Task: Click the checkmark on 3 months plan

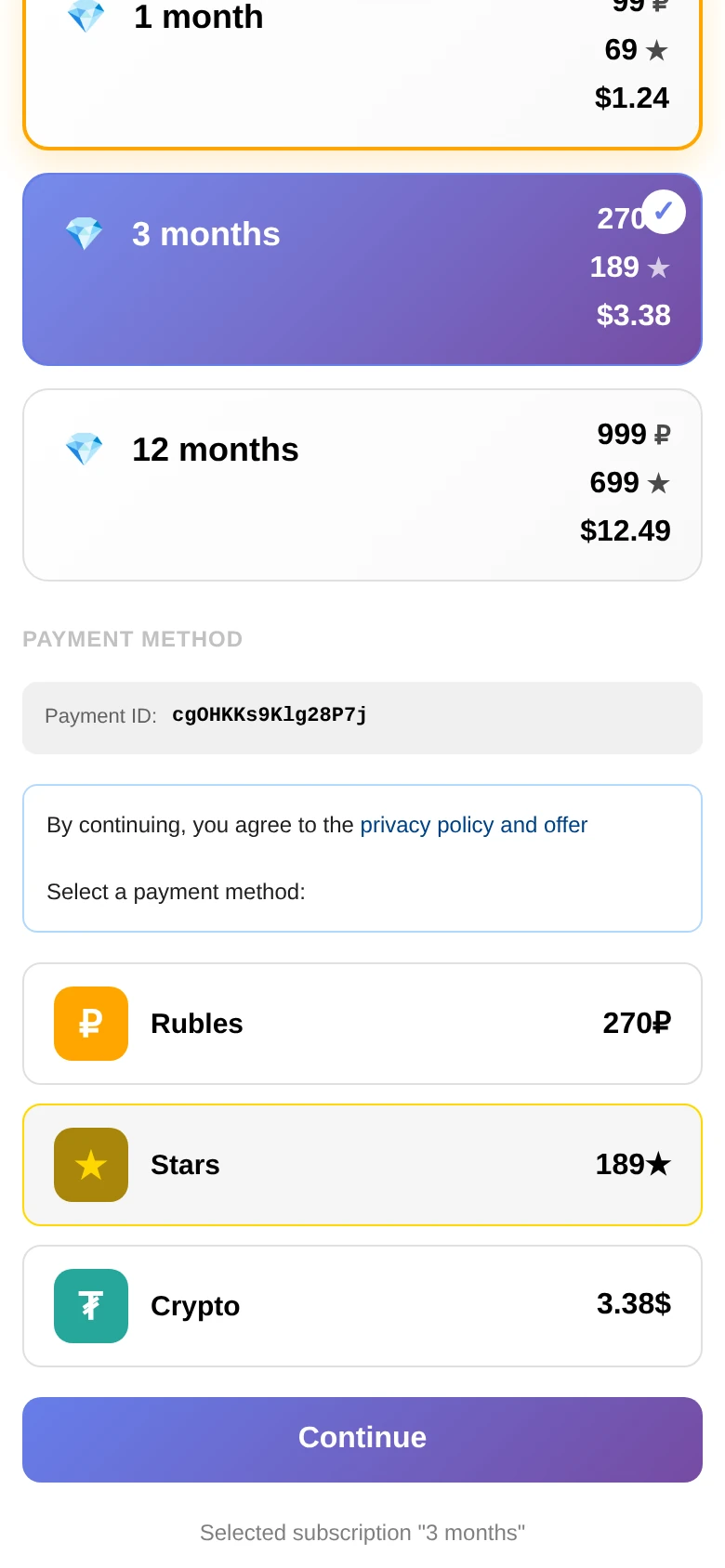Action: click(x=664, y=211)
